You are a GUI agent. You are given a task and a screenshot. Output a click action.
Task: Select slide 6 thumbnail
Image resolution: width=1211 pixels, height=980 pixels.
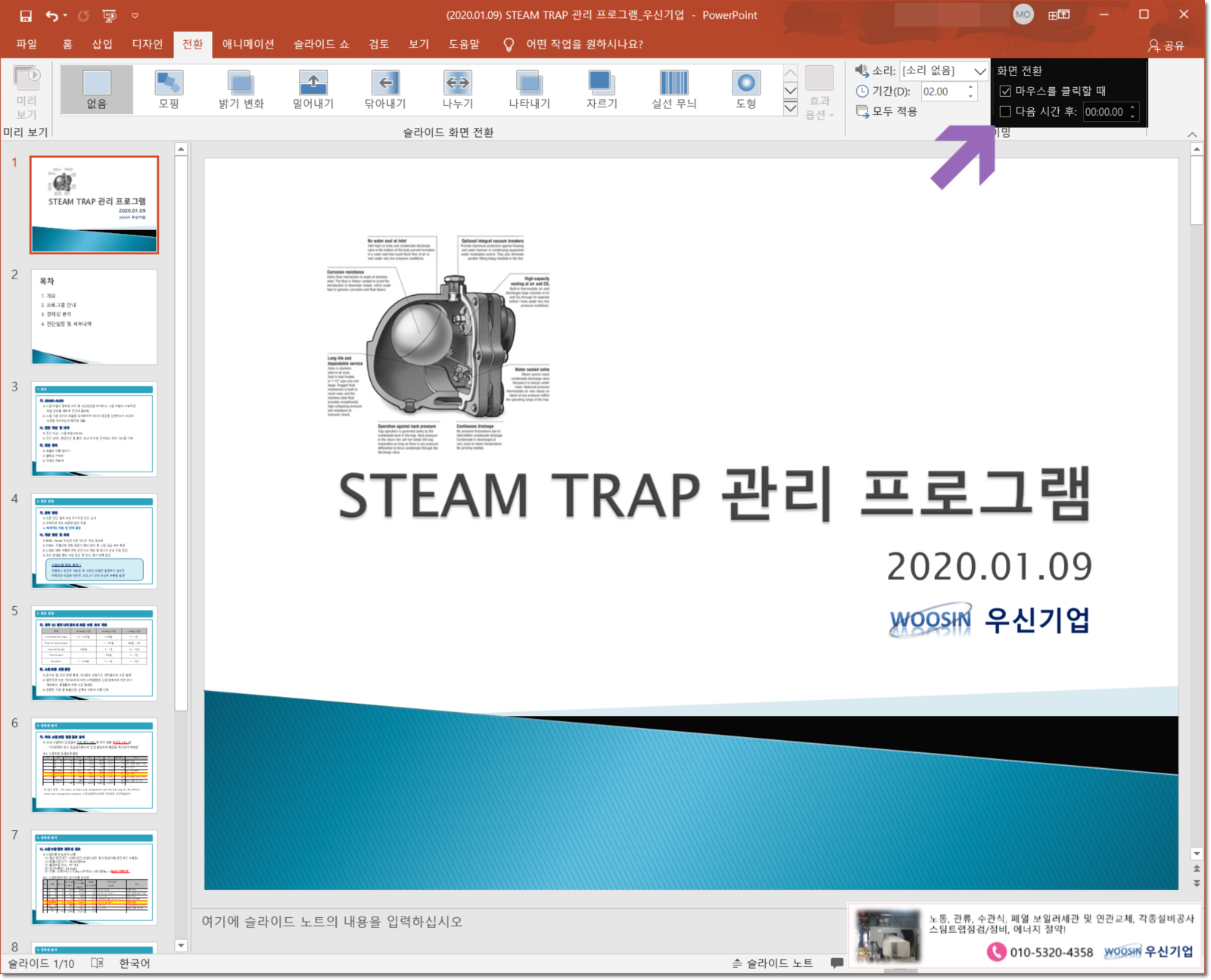coord(95,765)
